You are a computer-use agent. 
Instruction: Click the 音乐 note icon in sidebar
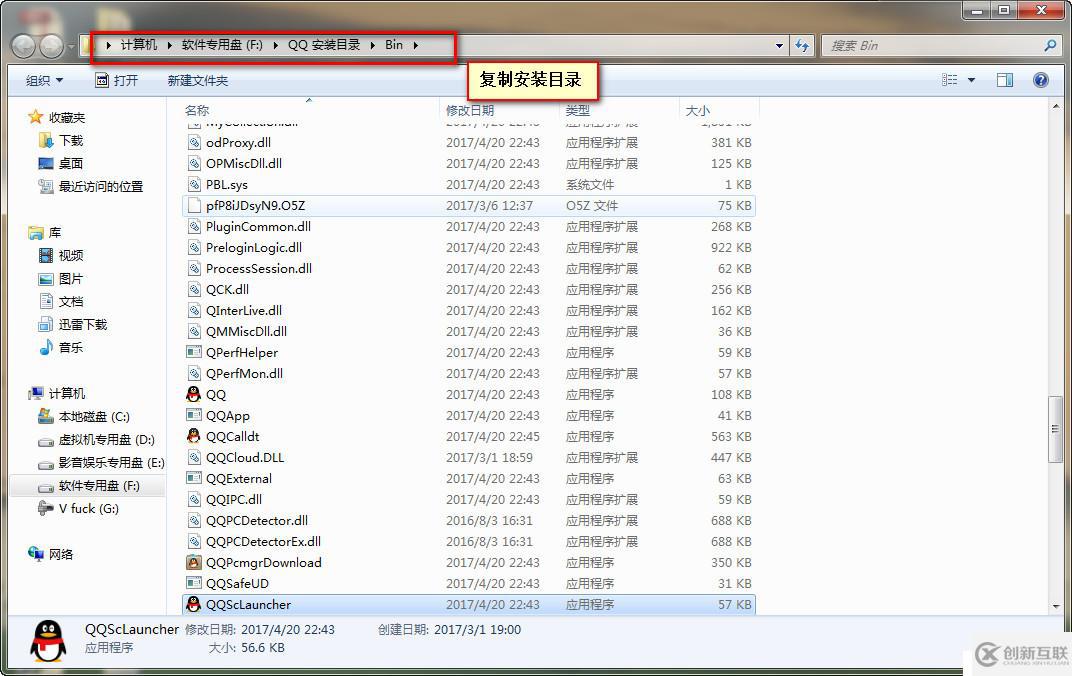click(46, 347)
